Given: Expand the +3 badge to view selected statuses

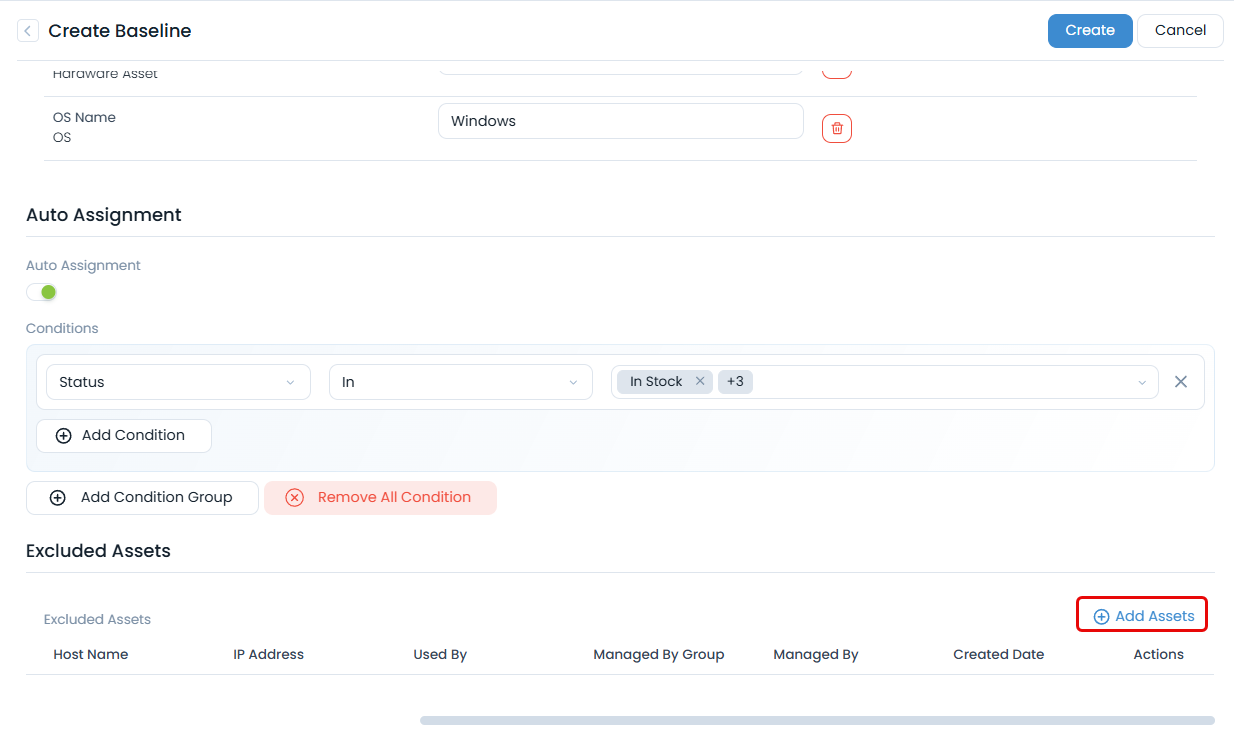Looking at the screenshot, I should (x=735, y=381).
